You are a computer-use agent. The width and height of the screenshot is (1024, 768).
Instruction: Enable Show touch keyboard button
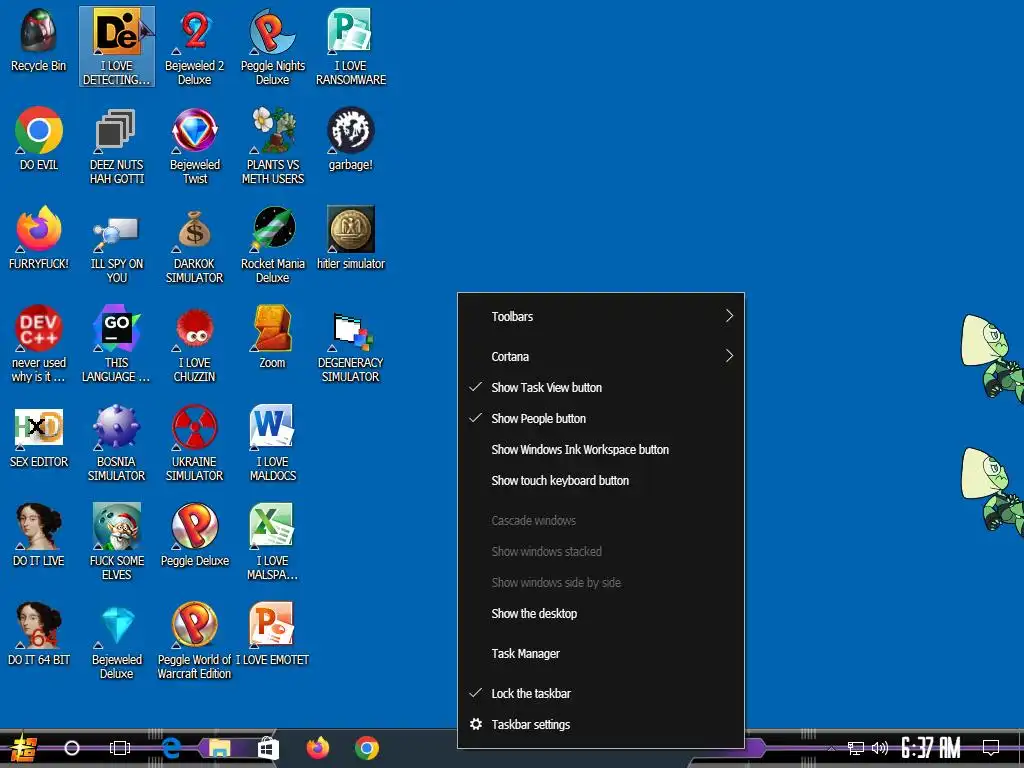coord(601,481)
